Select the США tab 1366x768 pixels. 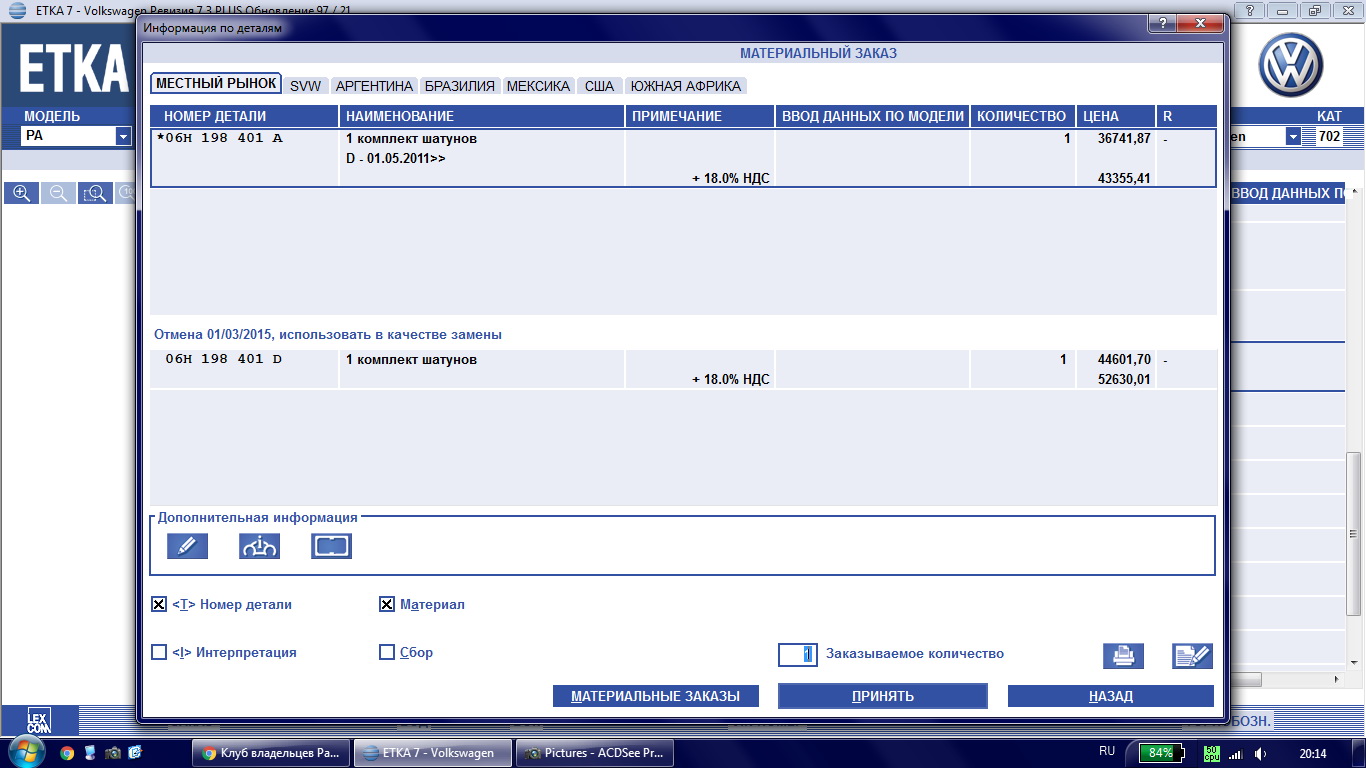pyautogui.click(x=600, y=86)
